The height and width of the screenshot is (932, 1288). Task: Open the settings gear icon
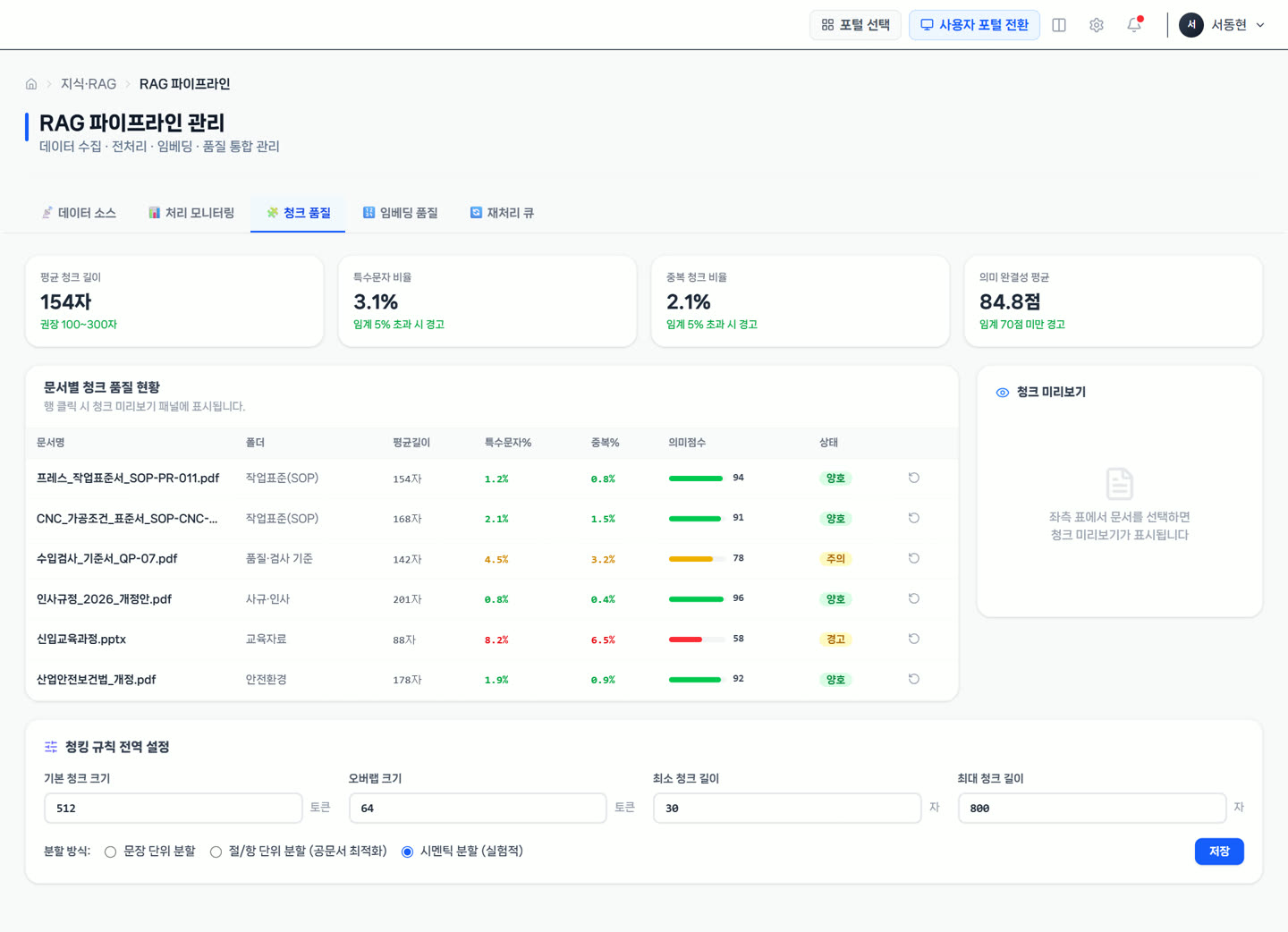[x=1097, y=25]
